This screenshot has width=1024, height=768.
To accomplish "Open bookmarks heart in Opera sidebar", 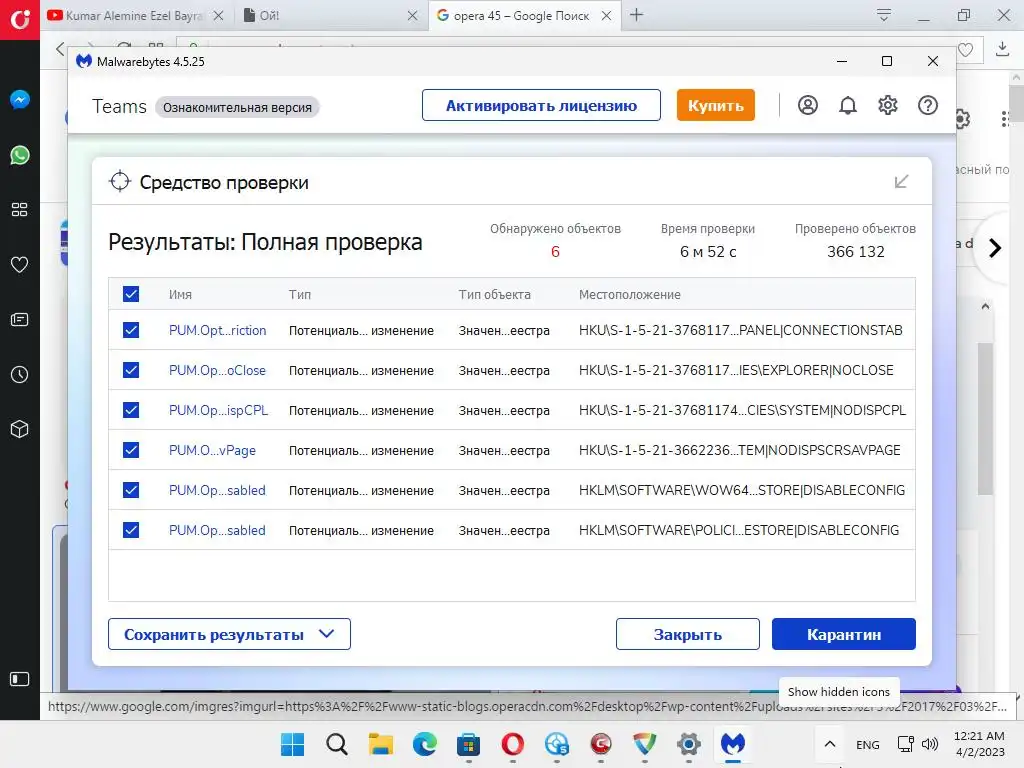I will point(20,264).
